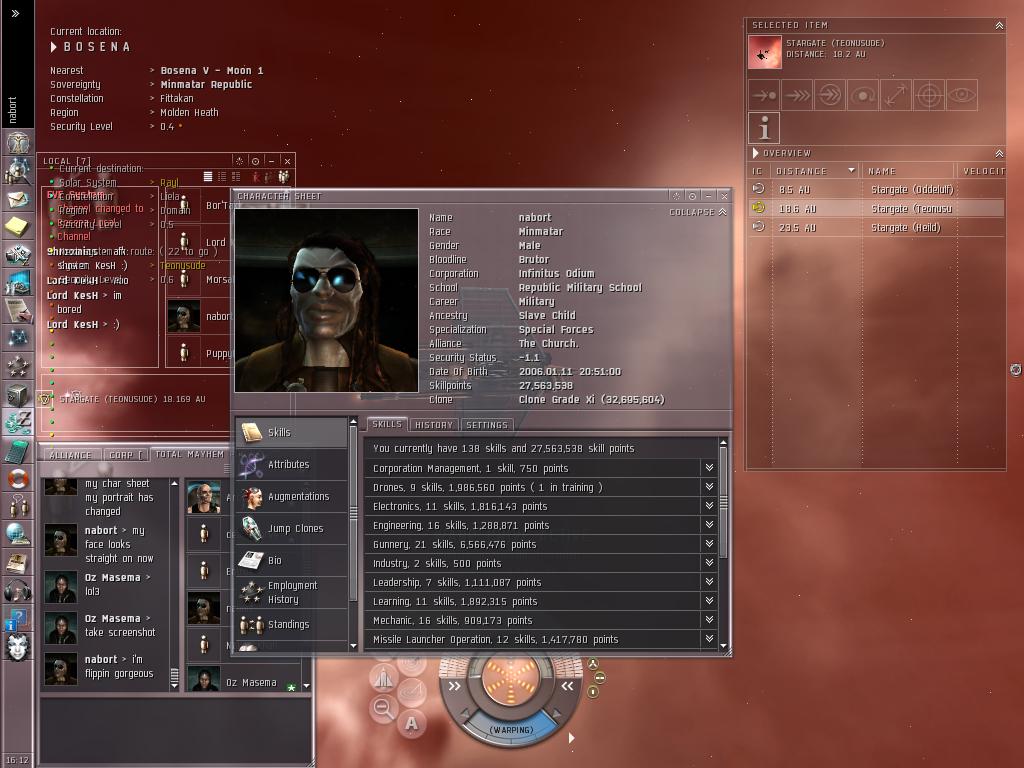Click the Character Sheet navigation list scrollbar
1024x768 pixels.
353,534
